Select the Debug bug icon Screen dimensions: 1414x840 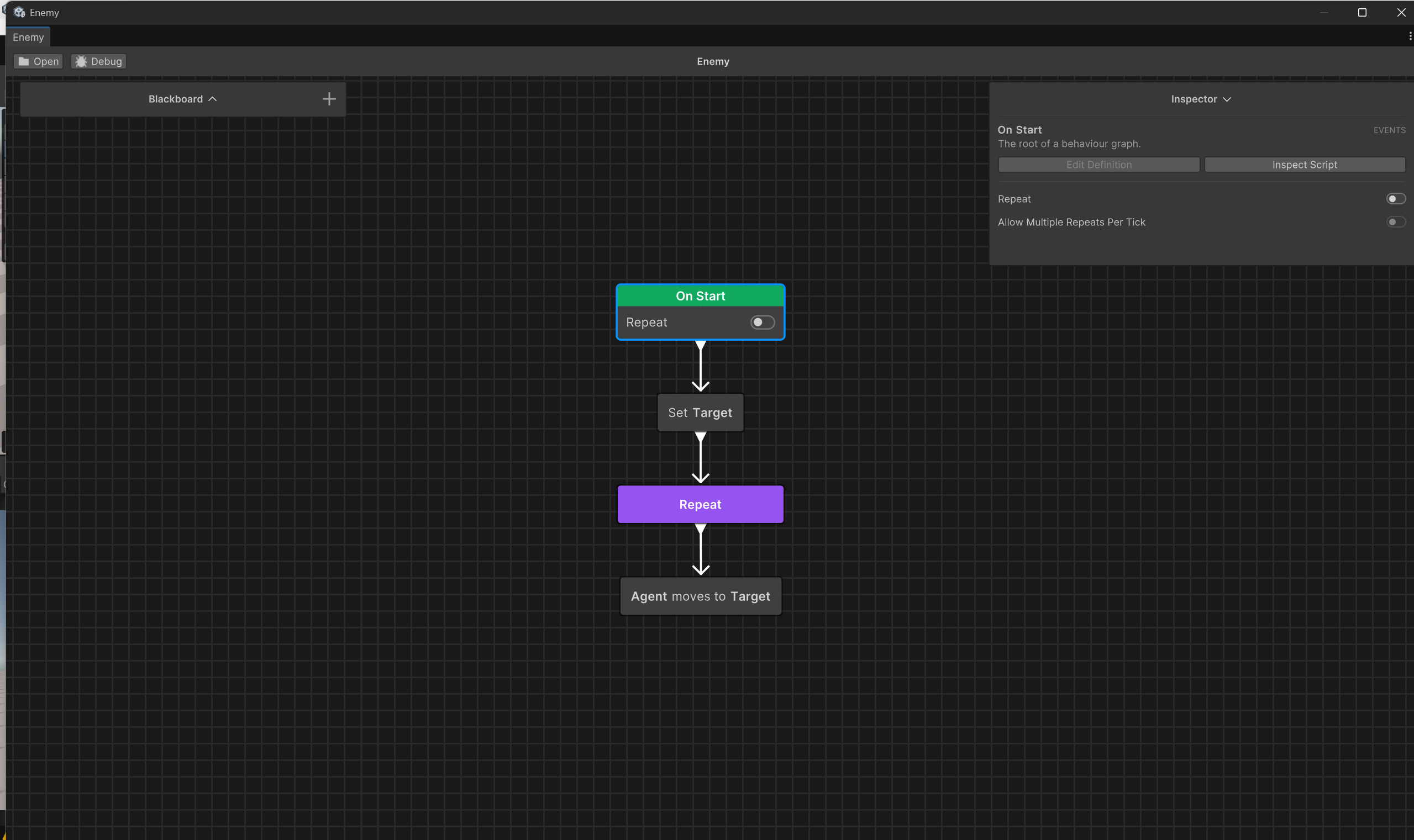[x=81, y=61]
